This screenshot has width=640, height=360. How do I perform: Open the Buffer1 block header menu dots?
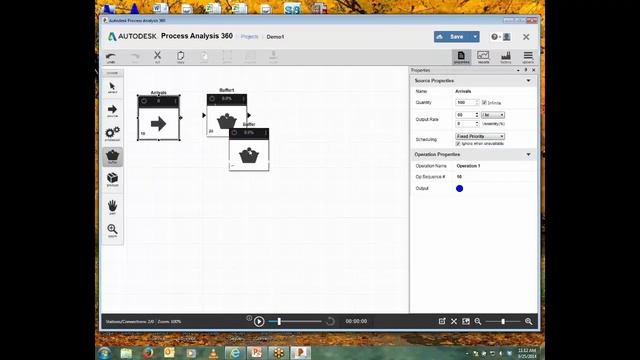pos(243,99)
